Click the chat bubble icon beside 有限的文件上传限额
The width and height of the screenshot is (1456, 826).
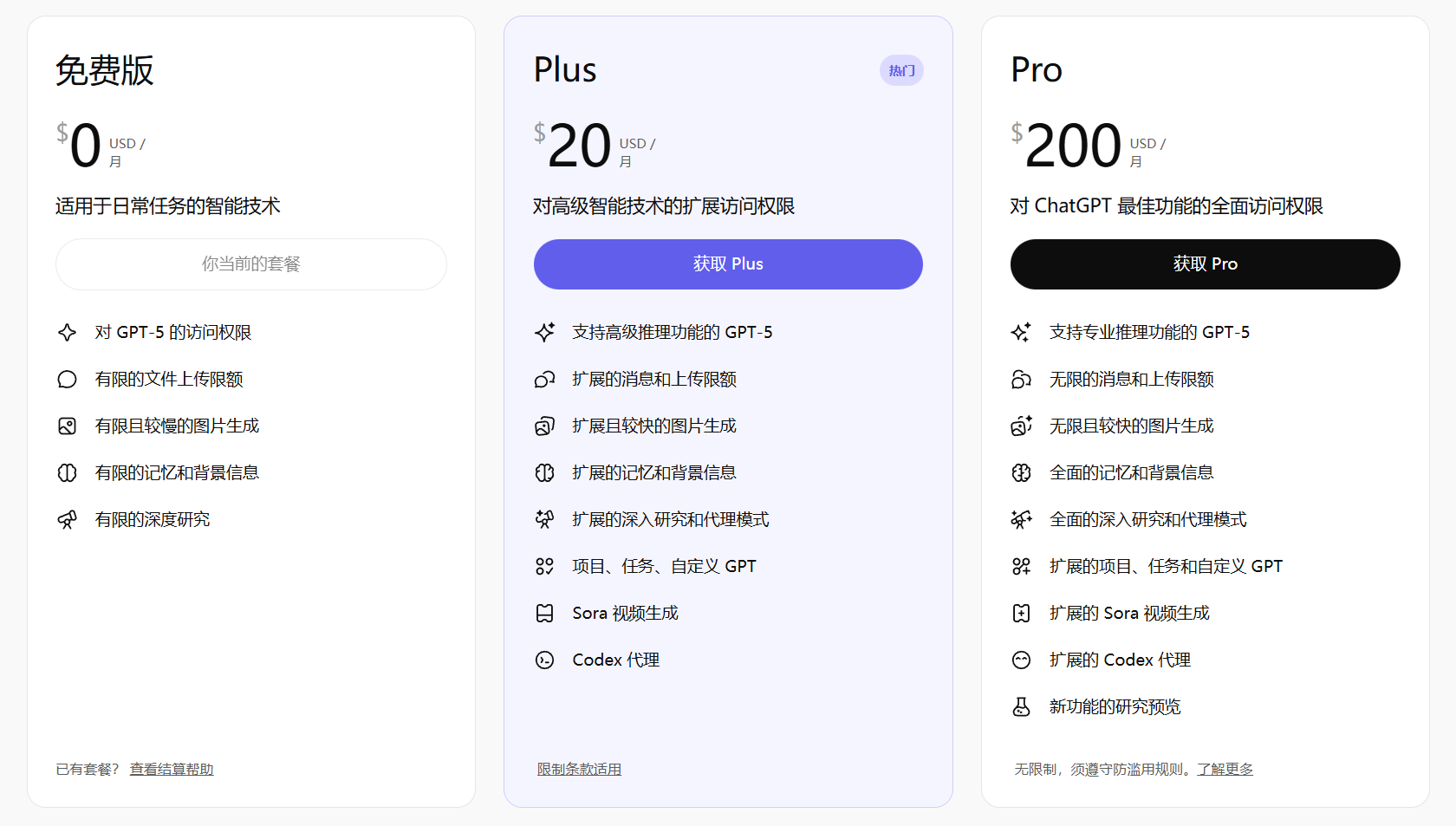pyautogui.click(x=68, y=380)
